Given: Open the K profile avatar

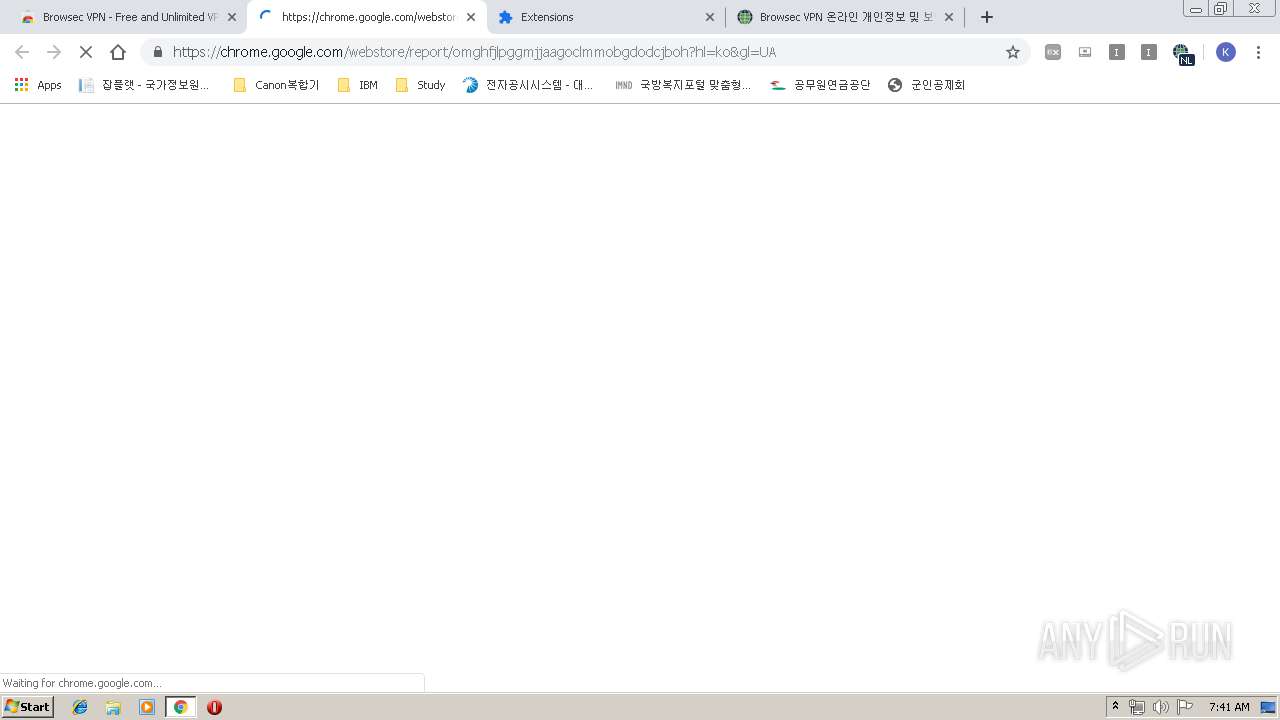Looking at the screenshot, I should [1226, 52].
